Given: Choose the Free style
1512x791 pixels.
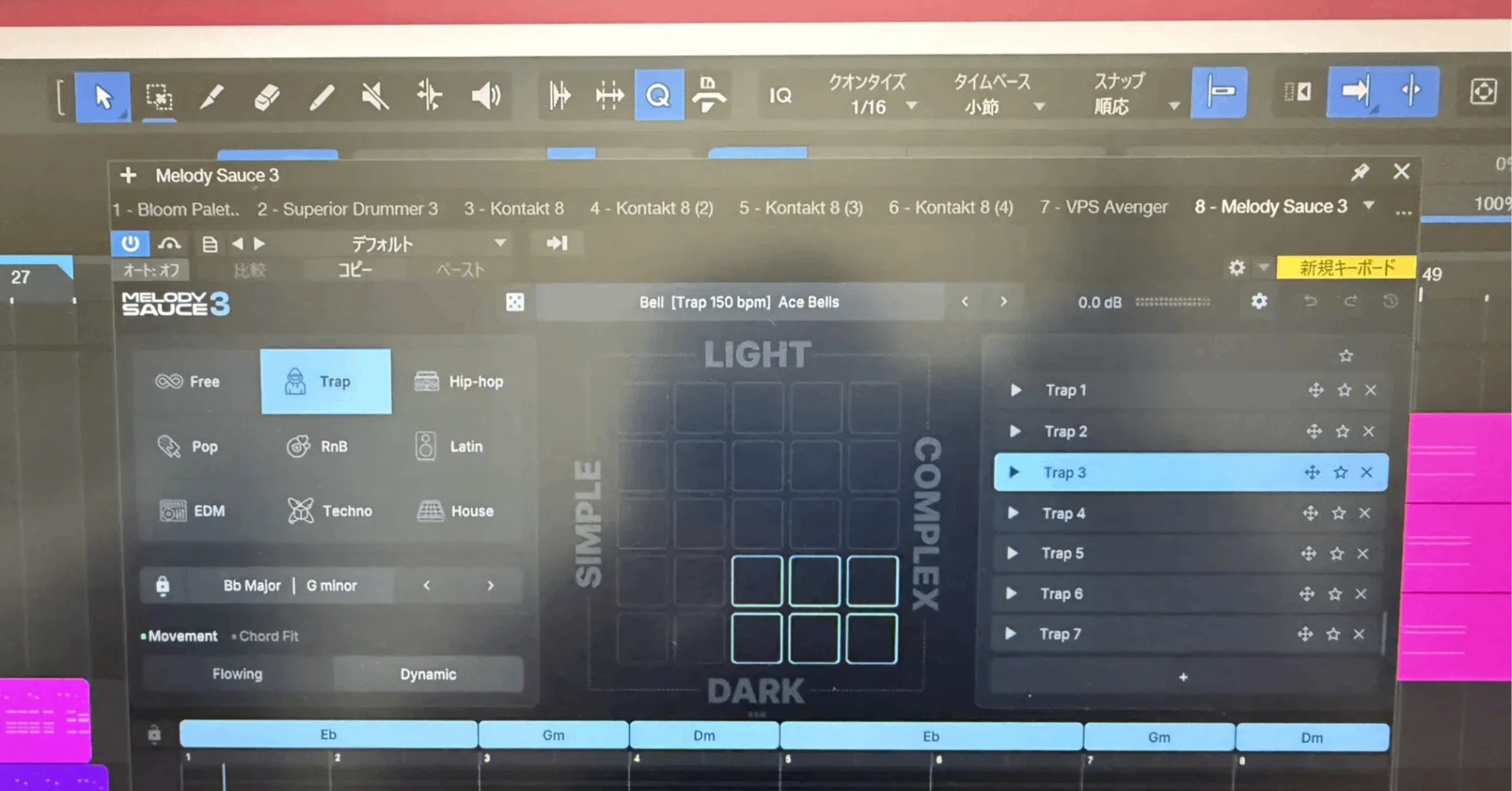Looking at the screenshot, I should point(188,381).
